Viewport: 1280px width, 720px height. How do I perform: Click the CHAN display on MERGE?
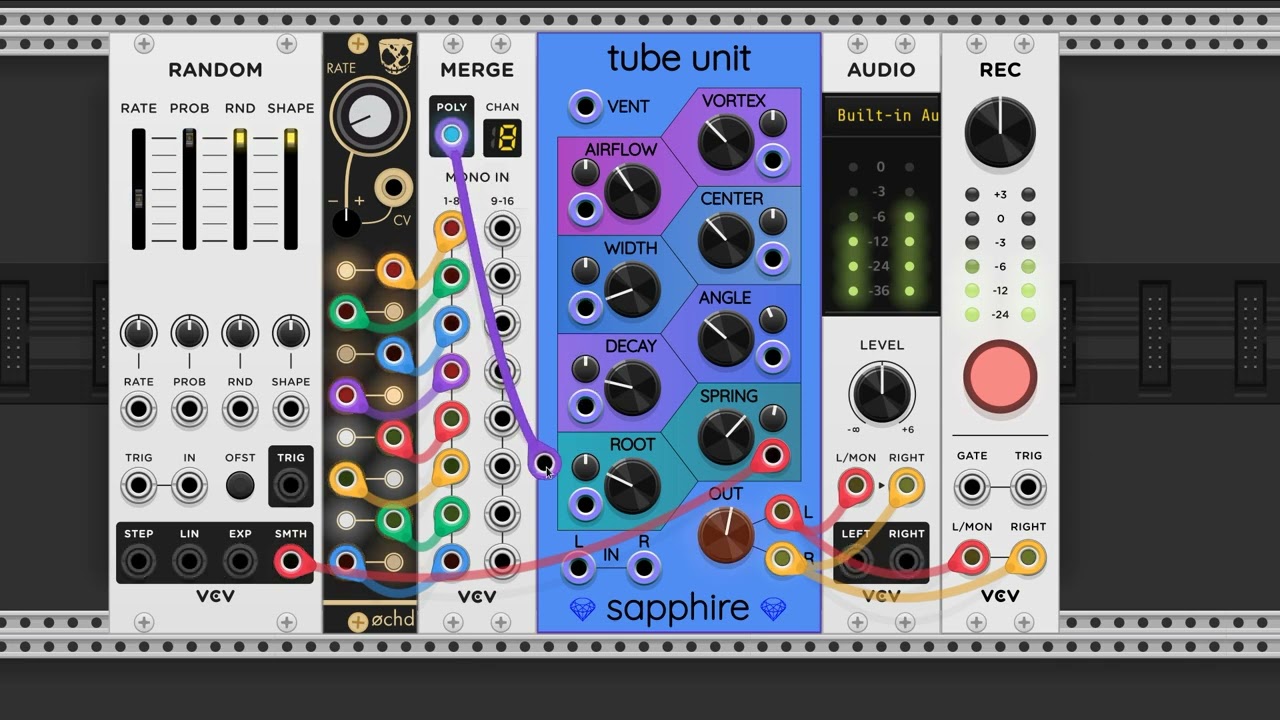point(502,138)
